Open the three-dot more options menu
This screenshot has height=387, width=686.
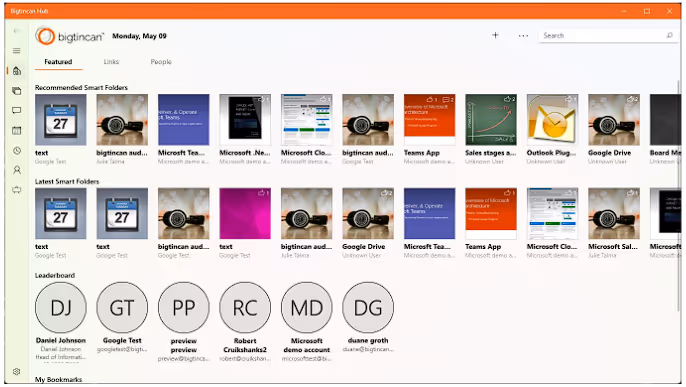tap(523, 36)
